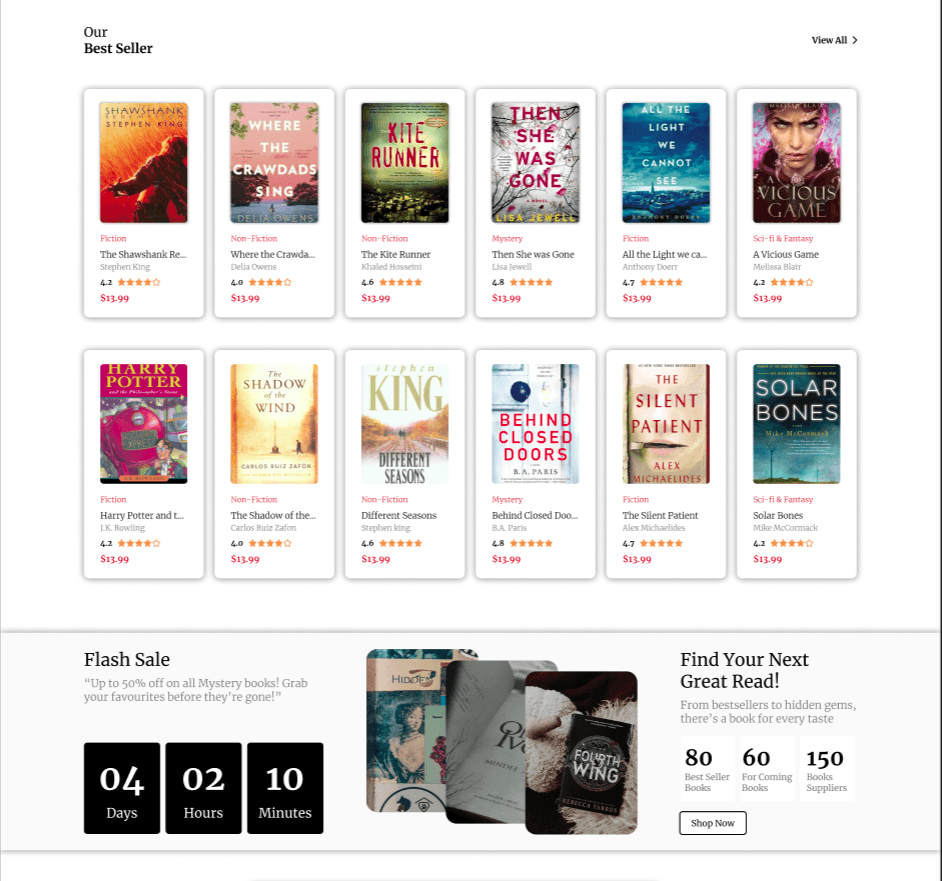
Task: Click star rating of Then She was Gone
Action: click(531, 282)
